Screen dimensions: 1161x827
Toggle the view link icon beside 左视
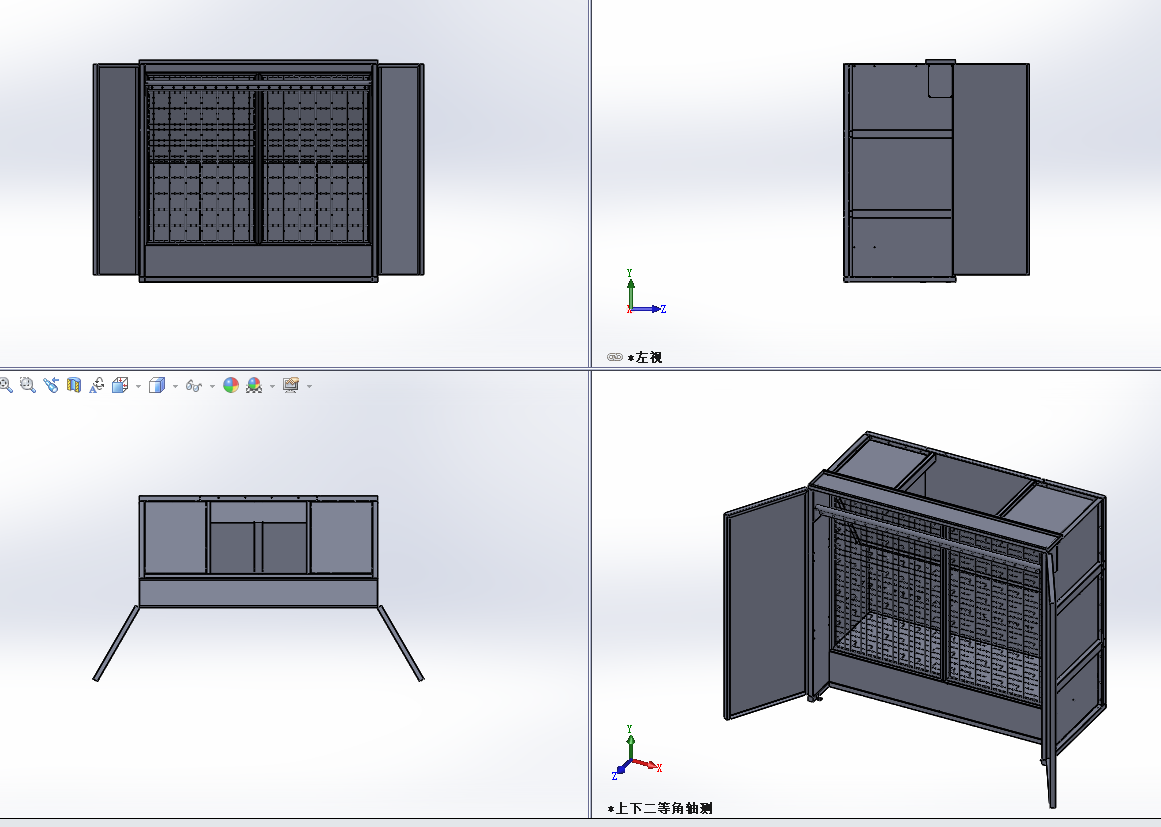click(615, 357)
